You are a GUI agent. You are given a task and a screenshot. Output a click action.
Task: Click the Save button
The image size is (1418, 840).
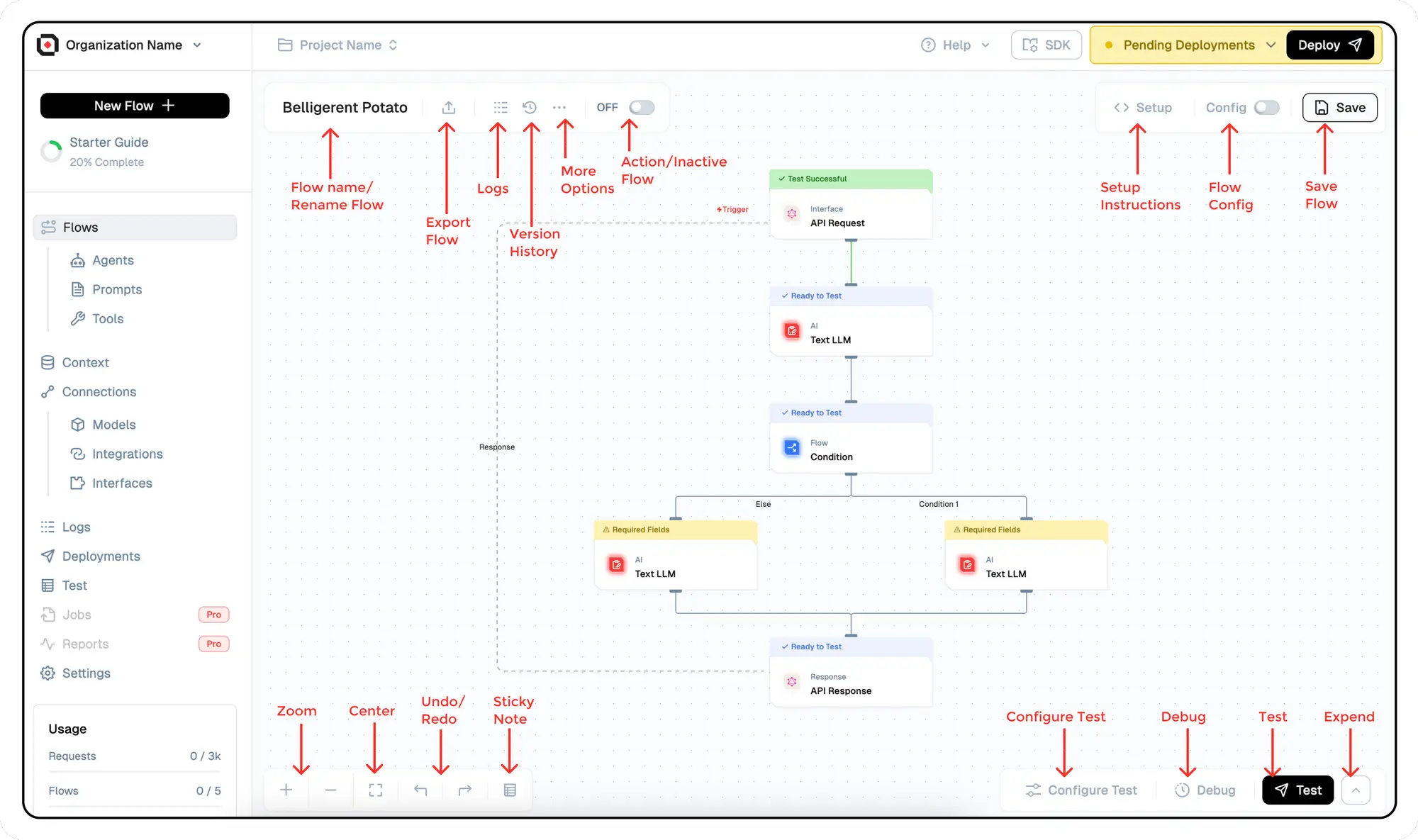(1339, 107)
